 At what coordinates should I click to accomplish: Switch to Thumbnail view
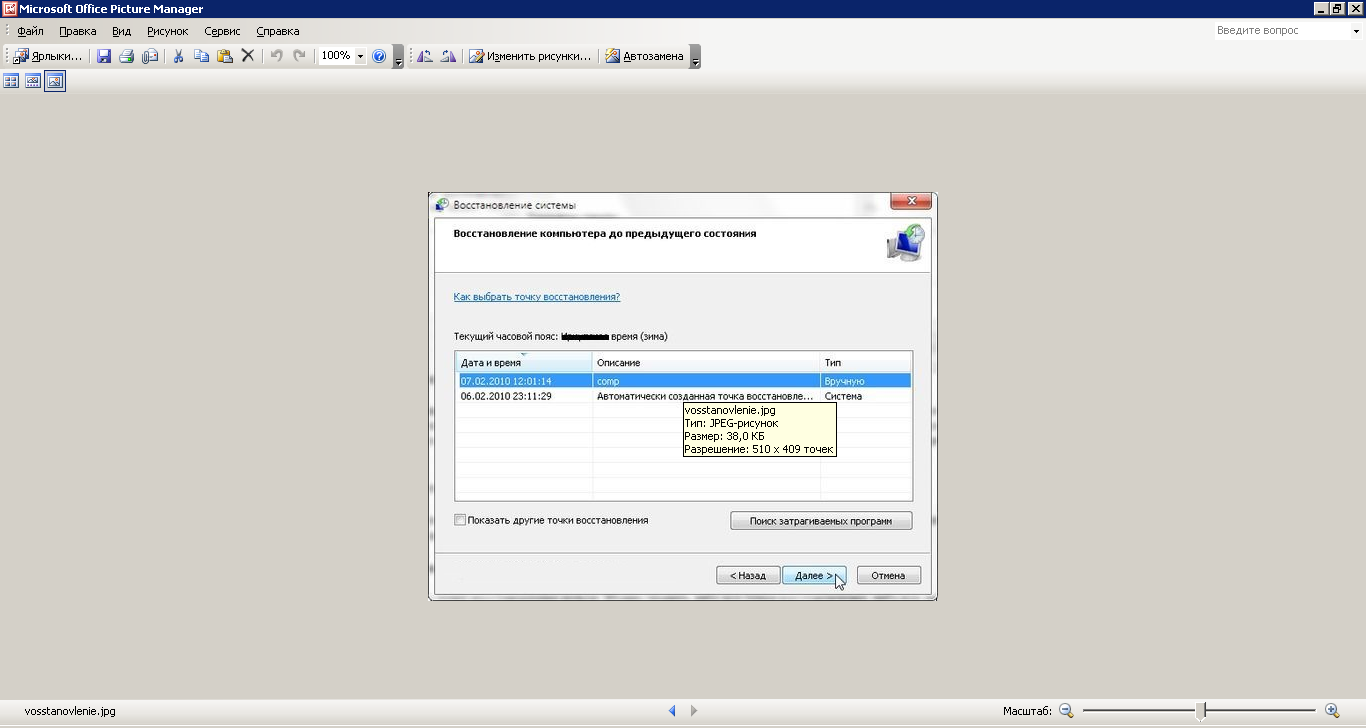(11, 81)
